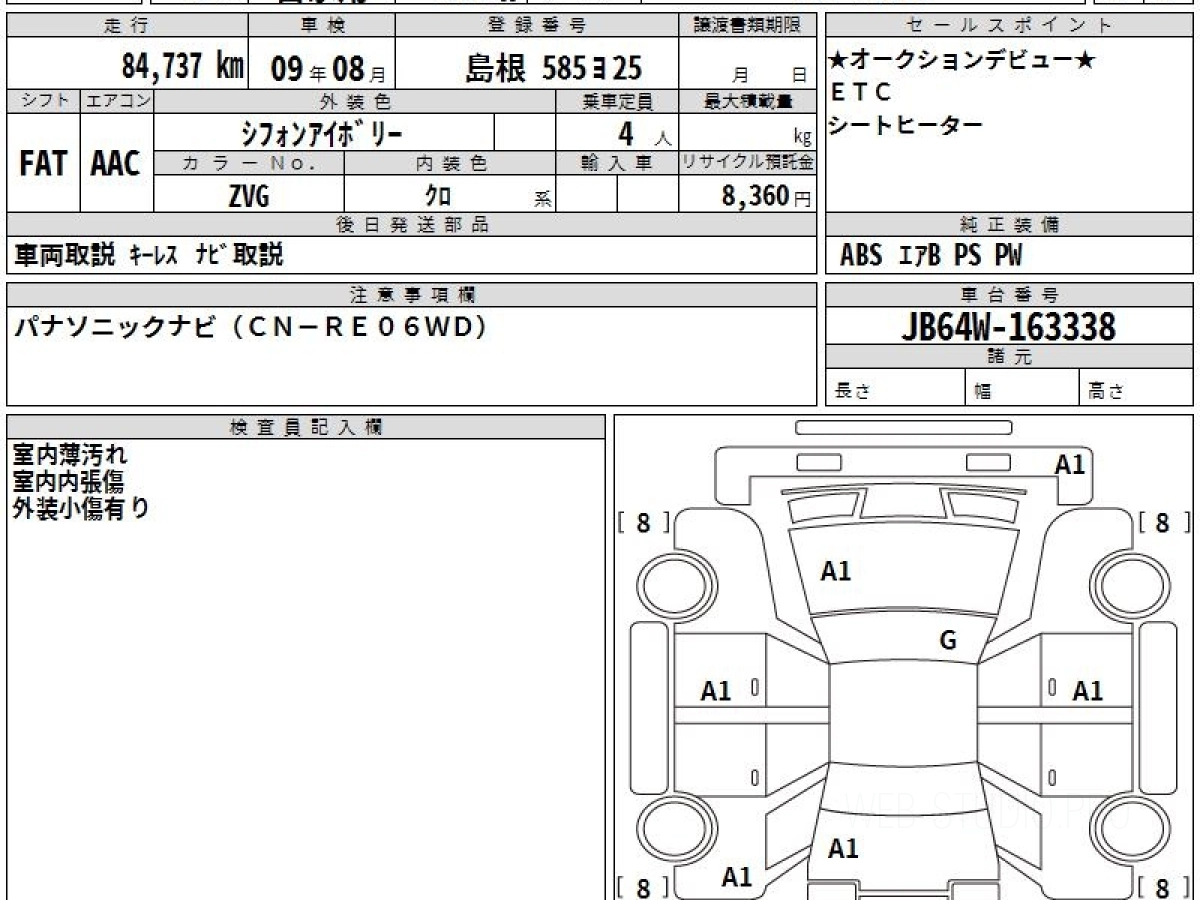Click the 後日発送部品 header

point(411,225)
